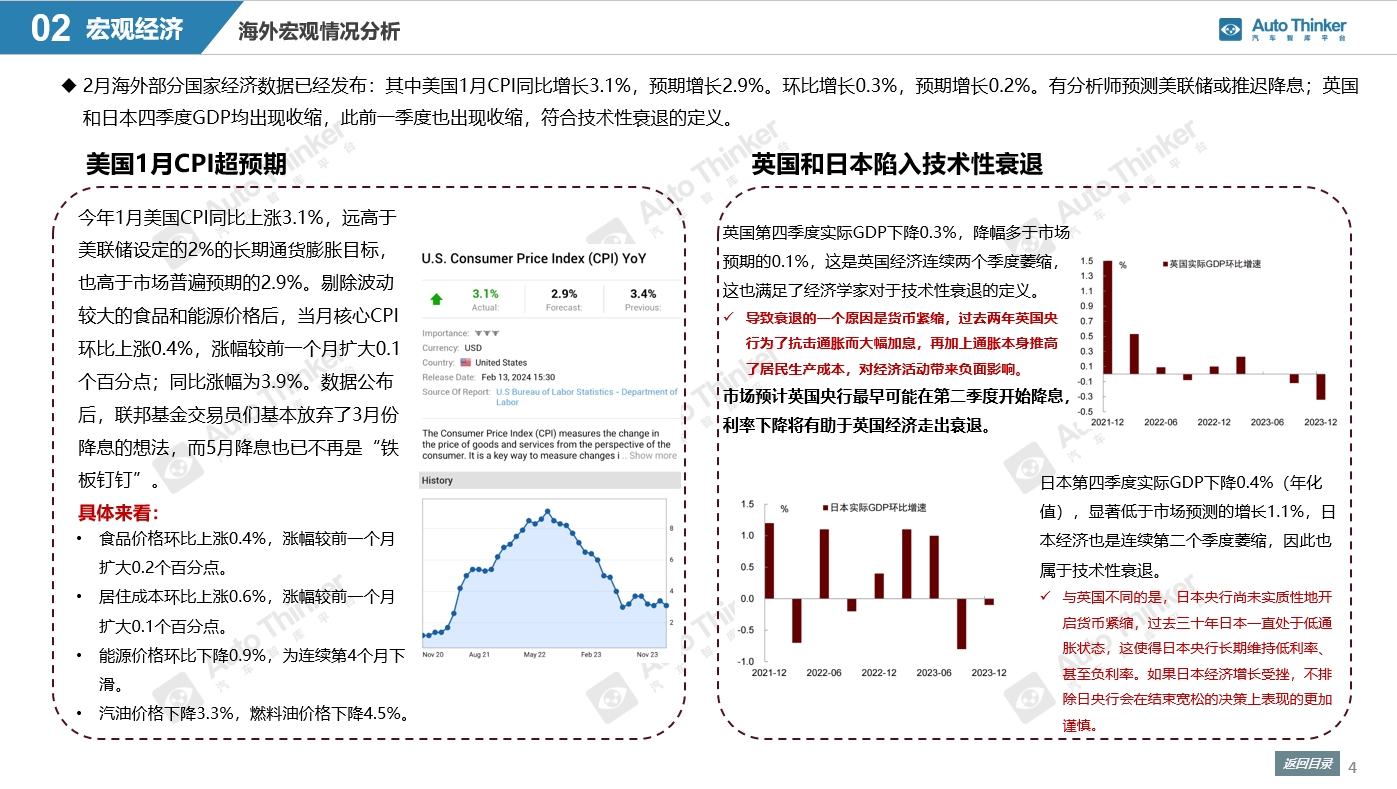
Task: Click the May 22 axis label
Action: point(533,655)
